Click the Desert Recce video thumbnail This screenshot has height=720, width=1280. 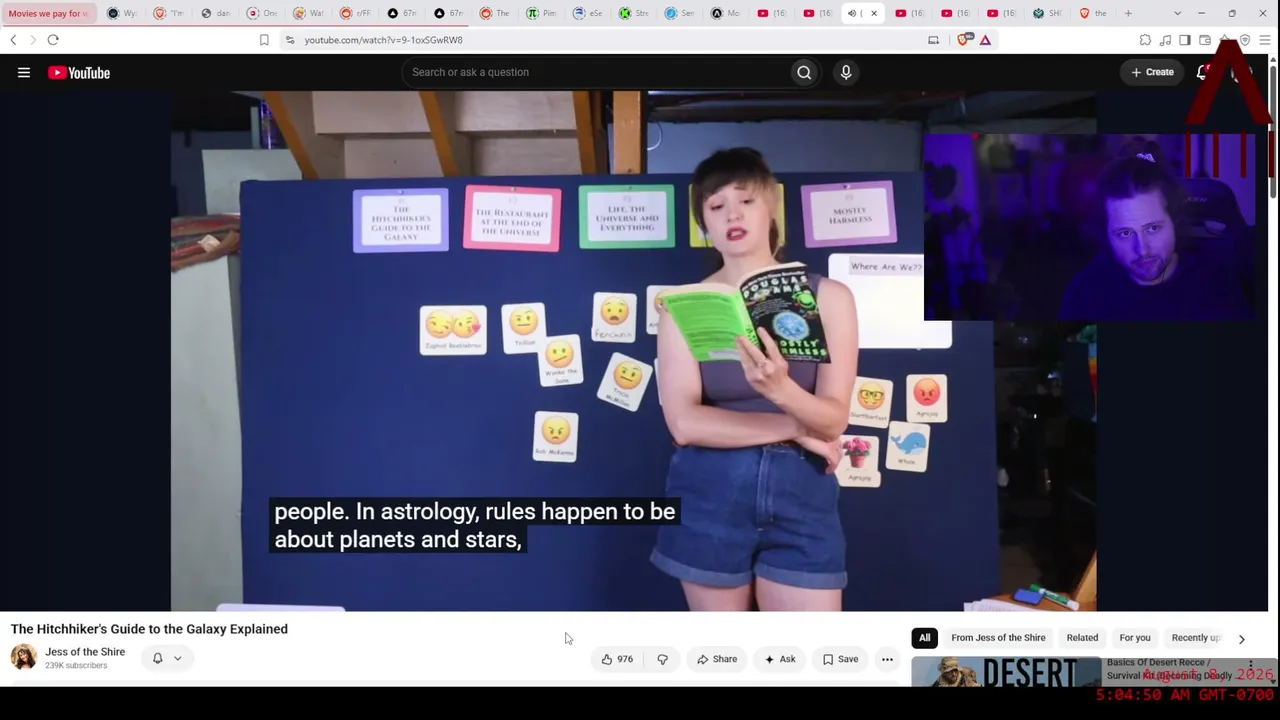coord(1006,671)
